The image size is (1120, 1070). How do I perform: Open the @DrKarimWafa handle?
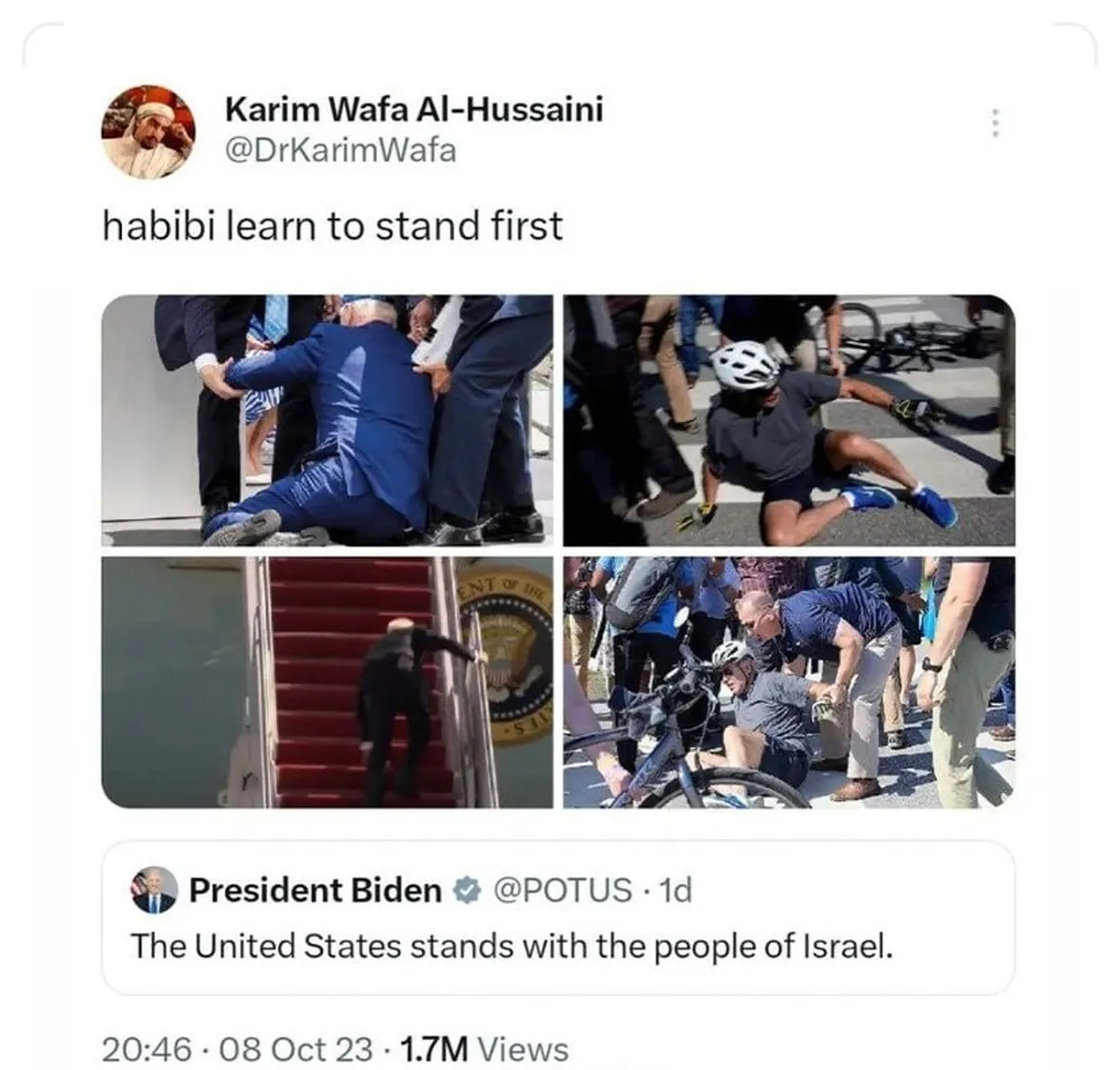point(341,149)
